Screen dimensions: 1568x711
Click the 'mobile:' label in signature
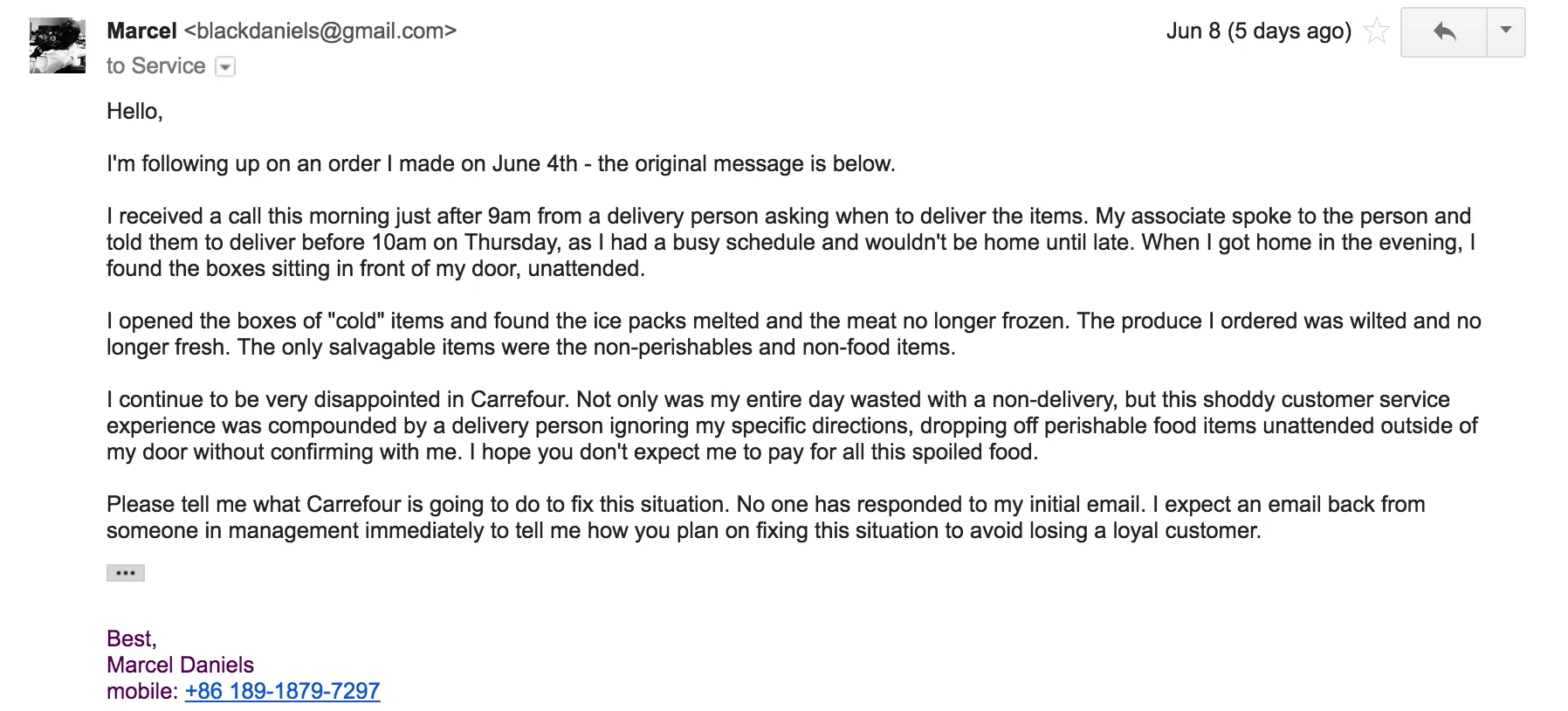pos(141,691)
